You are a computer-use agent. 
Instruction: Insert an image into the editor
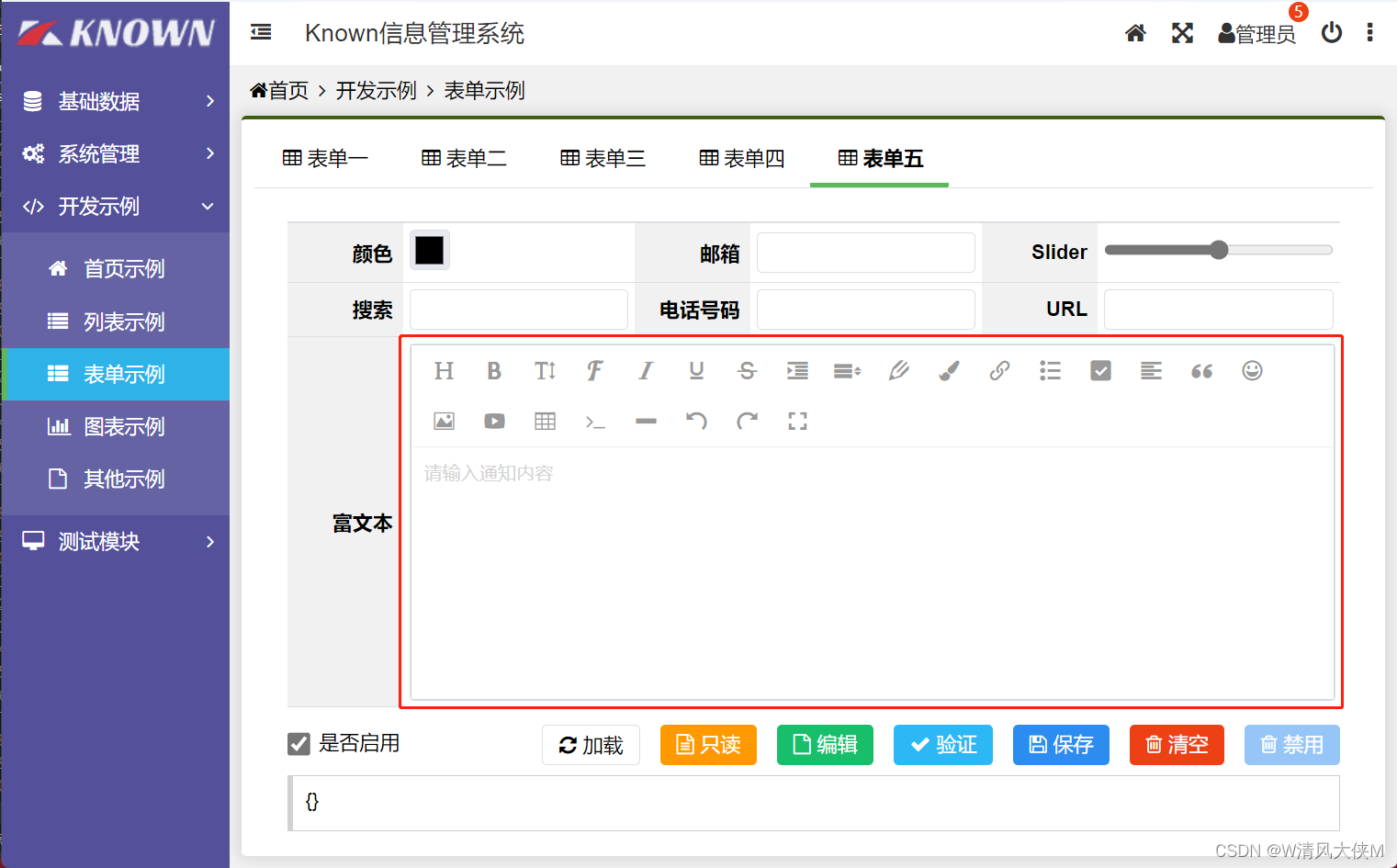pos(444,422)
